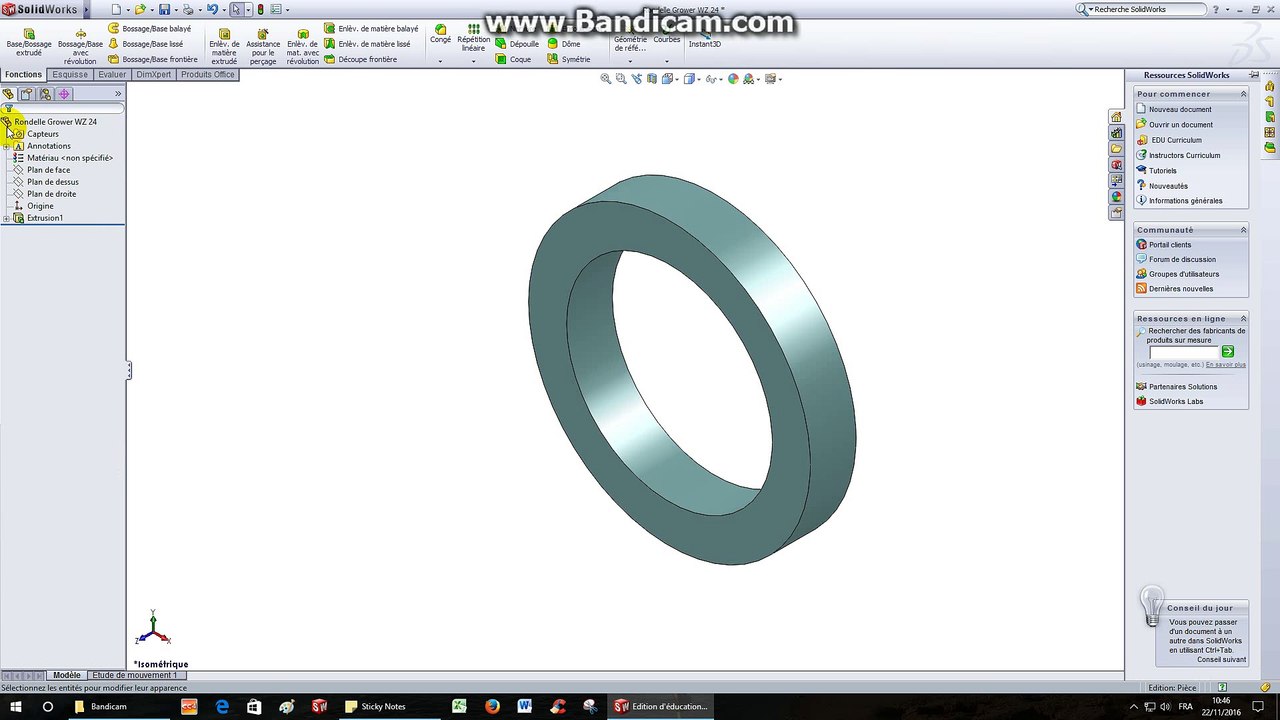
Task: Click Enlèv. de matière balayé
Action: click(x=371, y=29)
